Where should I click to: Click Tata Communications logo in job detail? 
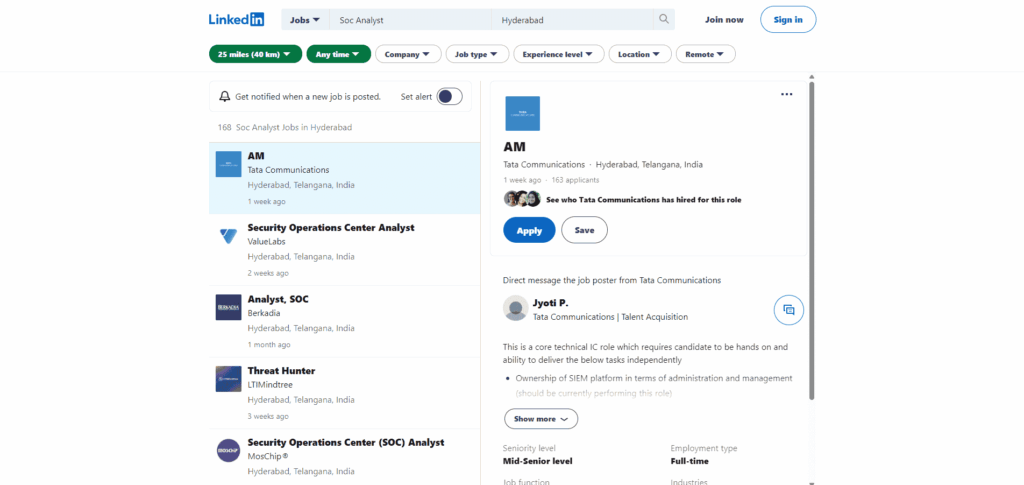tap(522, 114)
